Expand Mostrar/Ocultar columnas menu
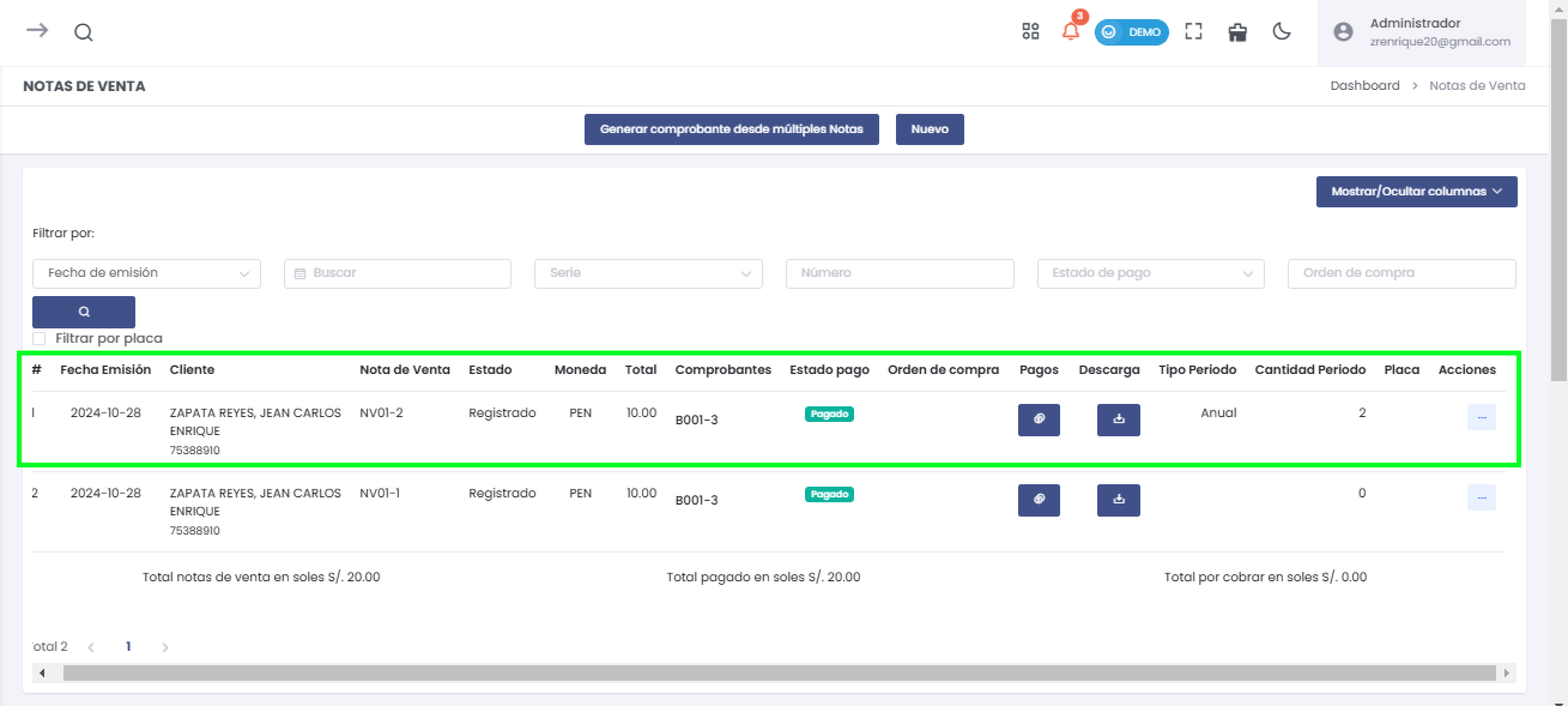Viewport: 1568px width, 706px height. pyautogui.click(x=1416, y=191)
